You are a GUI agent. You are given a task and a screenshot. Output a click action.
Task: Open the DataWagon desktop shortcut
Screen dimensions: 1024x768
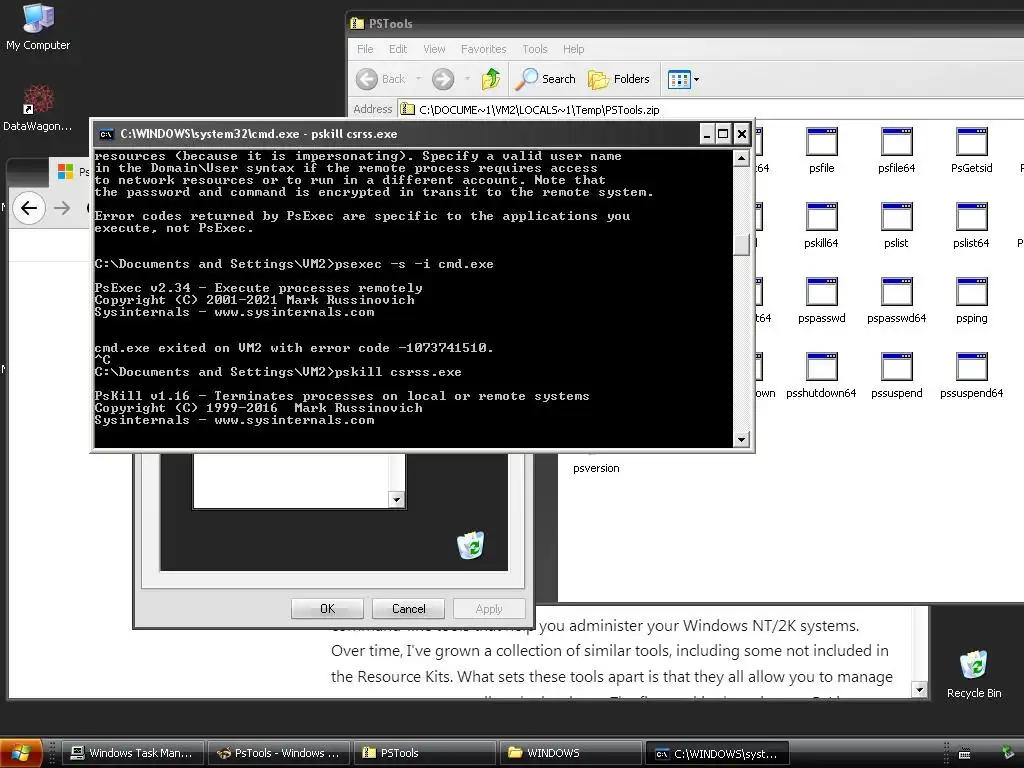click(x=38, y=108)
